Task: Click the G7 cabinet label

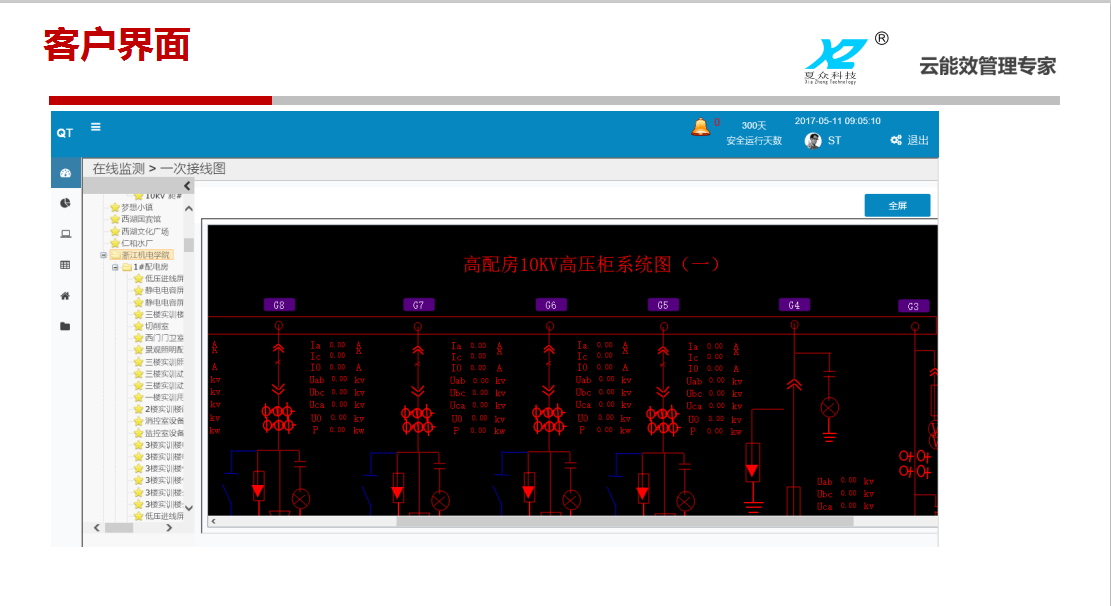Action: point(418,305)
